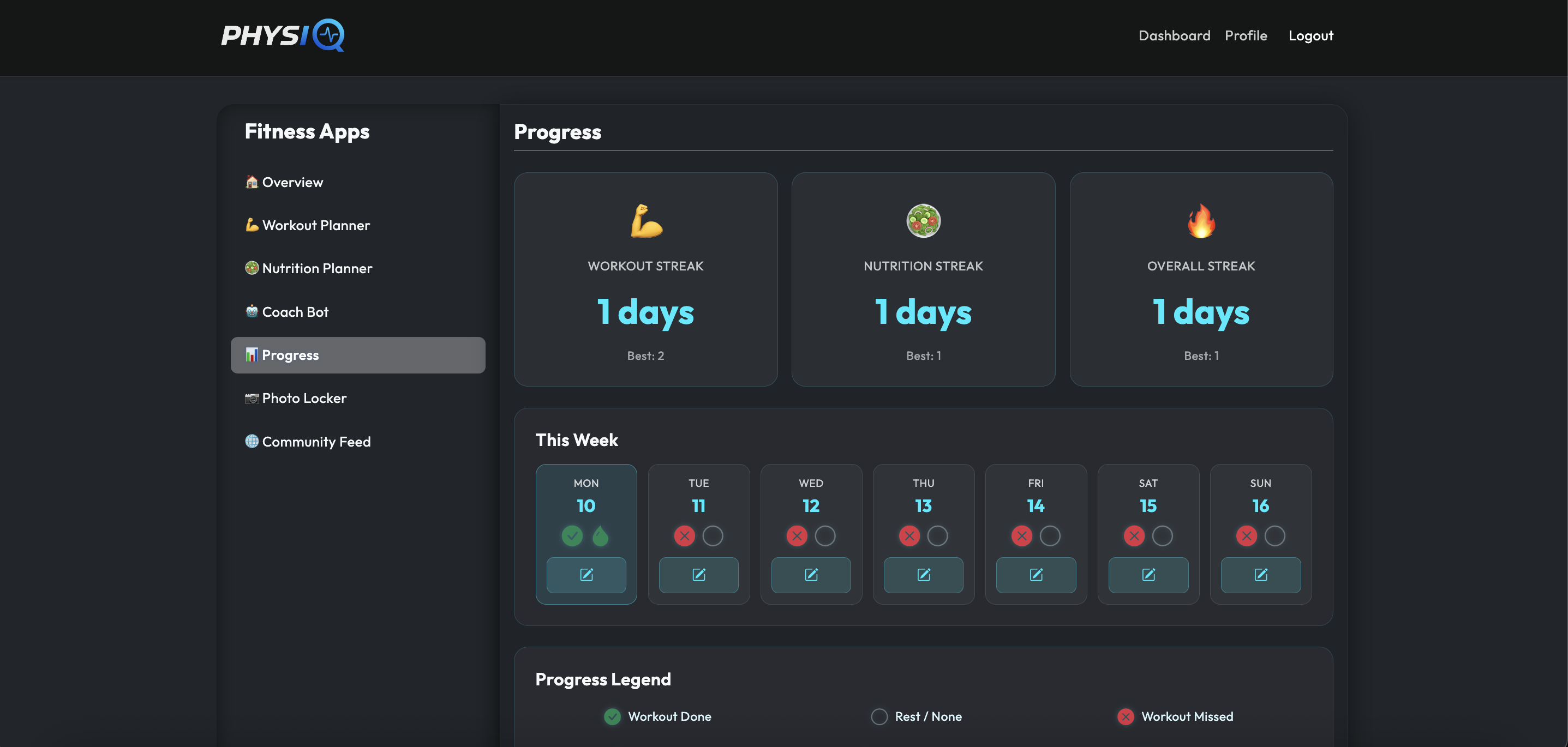Edit the entry for Saturday the 15th
Screen dimensions: 1568x747
point(1148,575)
